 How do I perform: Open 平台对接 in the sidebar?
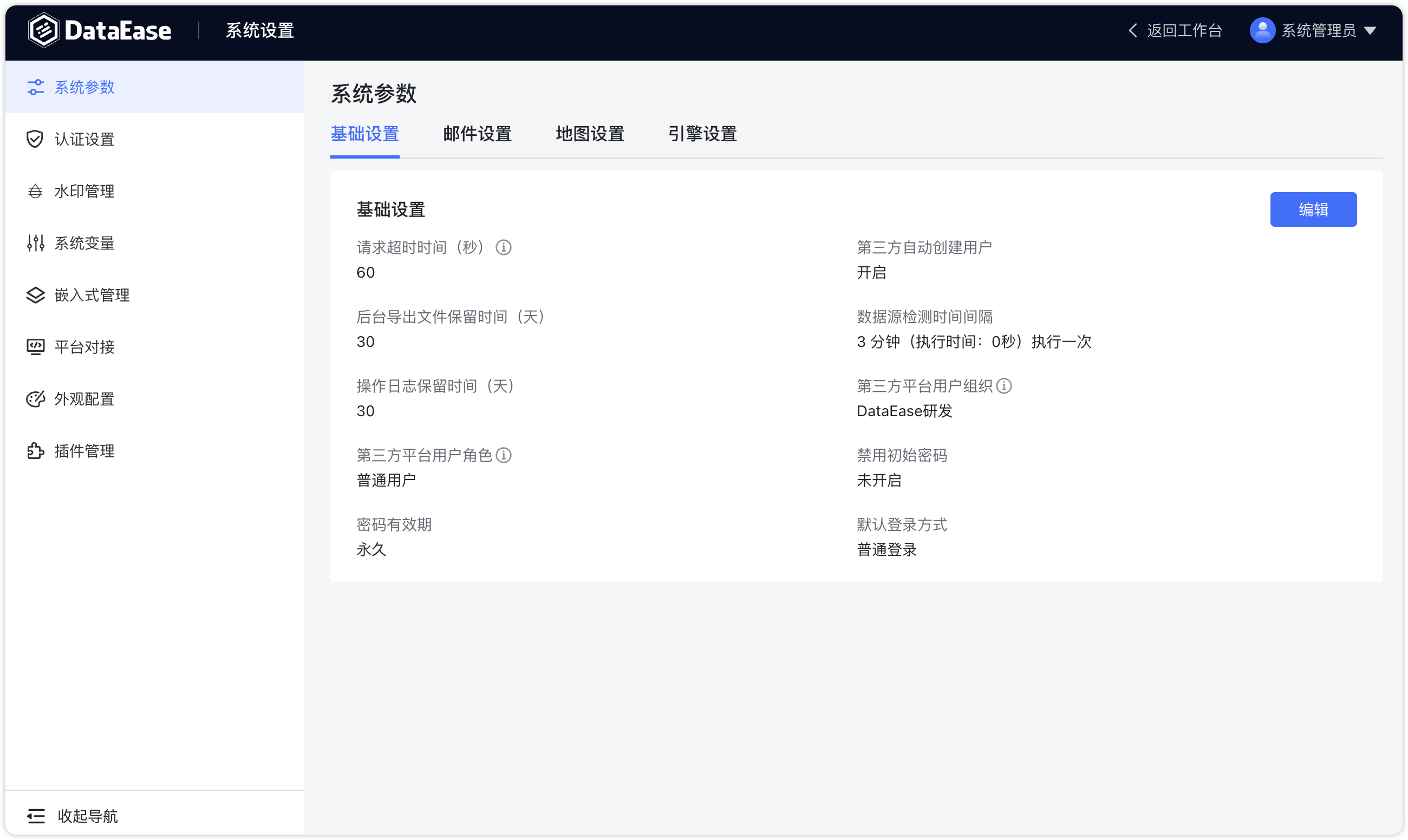155,347
